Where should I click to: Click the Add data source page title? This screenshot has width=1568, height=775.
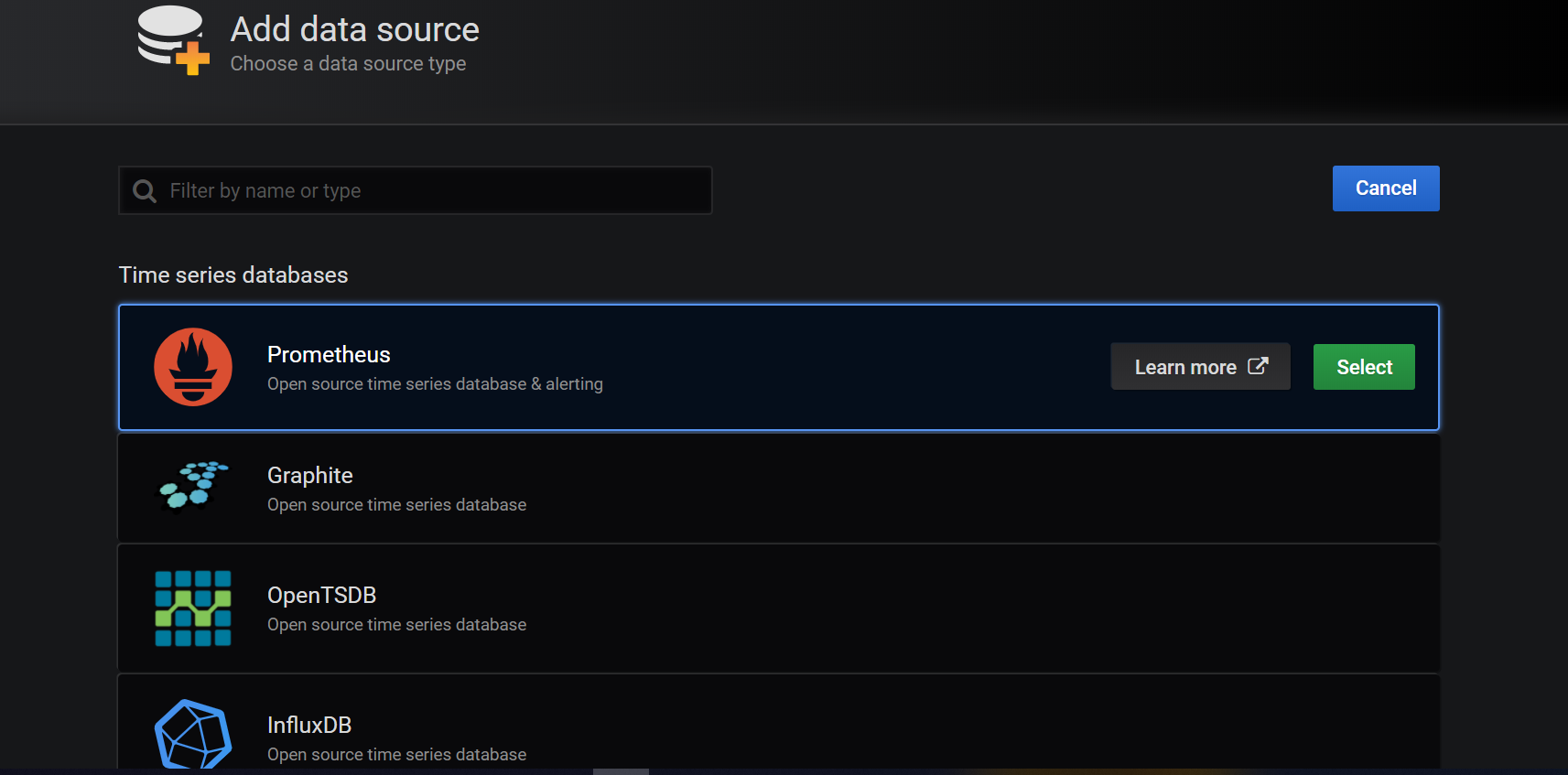click(x=355, y=29)
